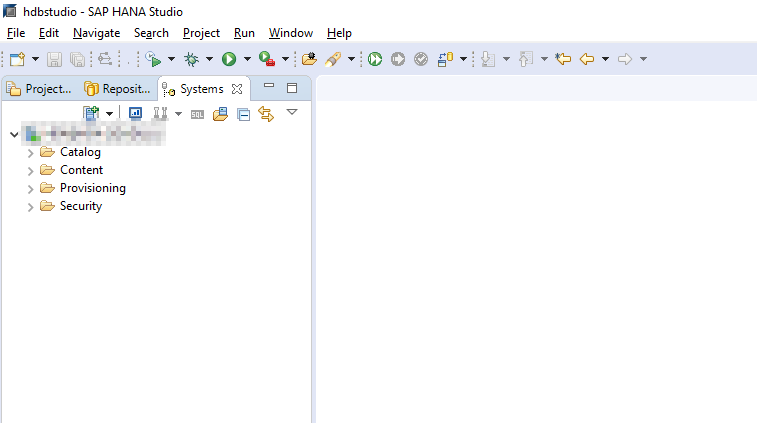The image size is (757, 423).
Task: Open the Search menu
Action: tap(151, 33)
